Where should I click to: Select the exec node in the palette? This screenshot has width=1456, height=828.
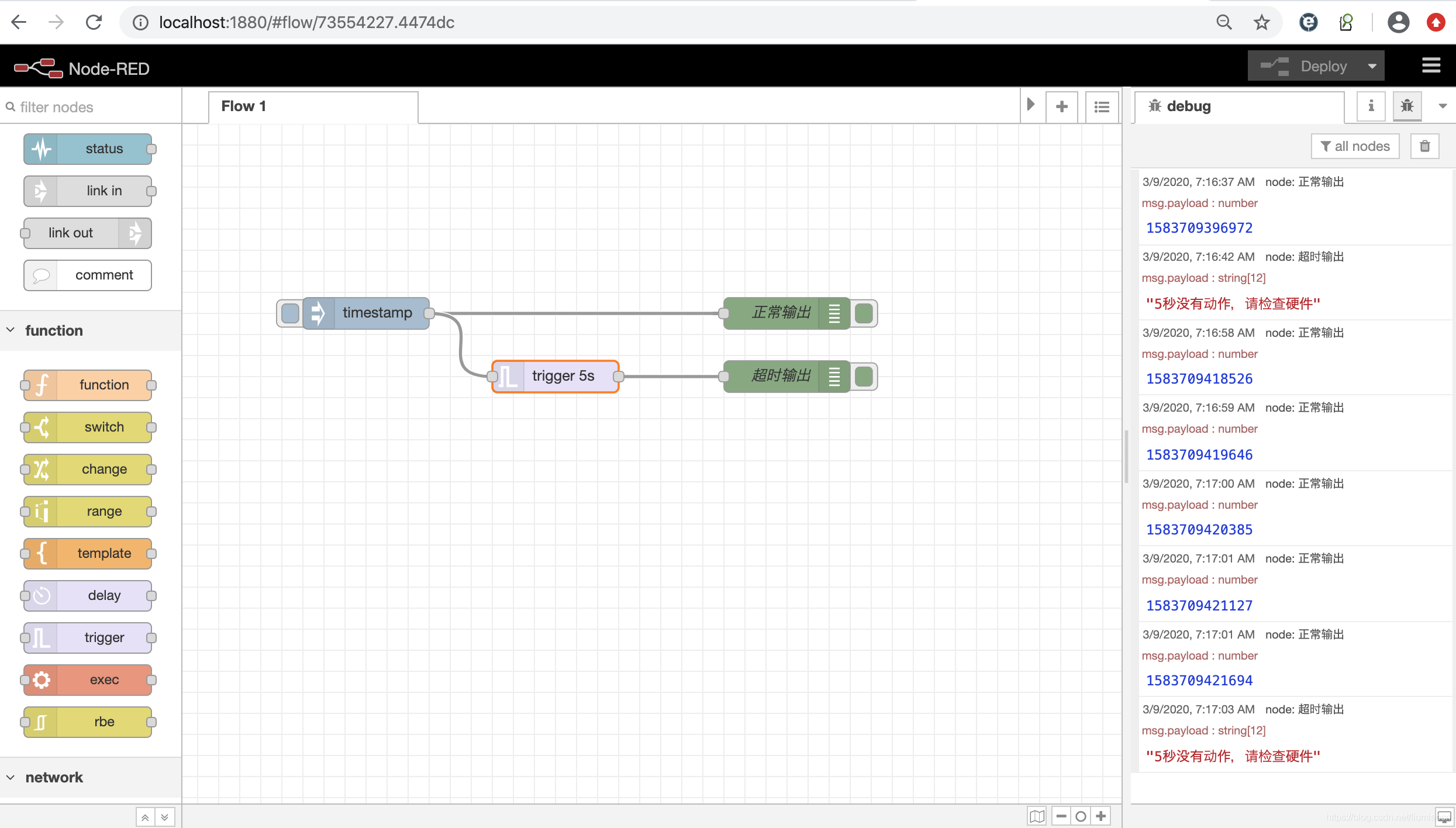click(88, 679)
